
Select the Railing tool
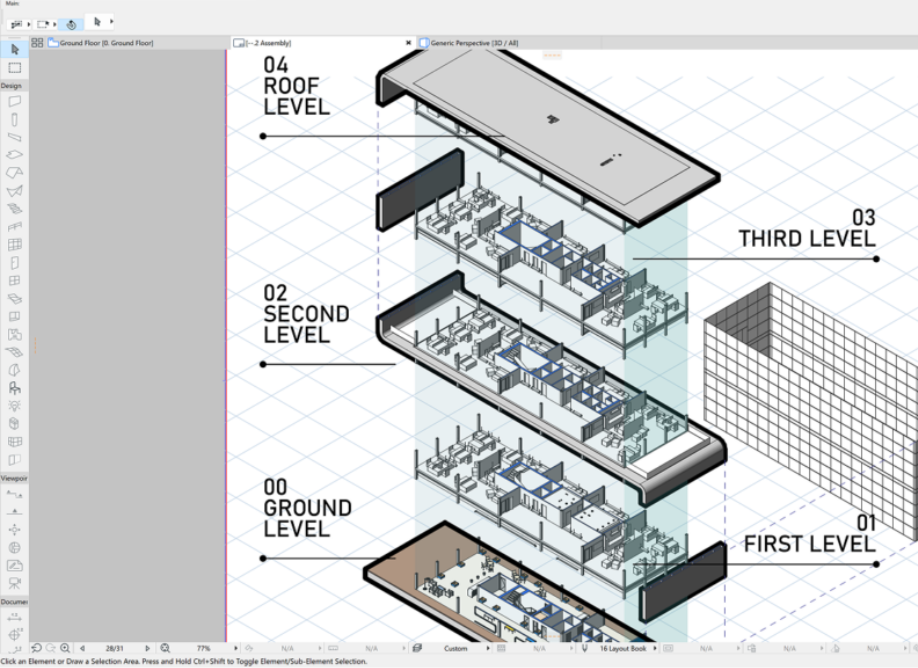pyautogui.click(x=15, y=227)
